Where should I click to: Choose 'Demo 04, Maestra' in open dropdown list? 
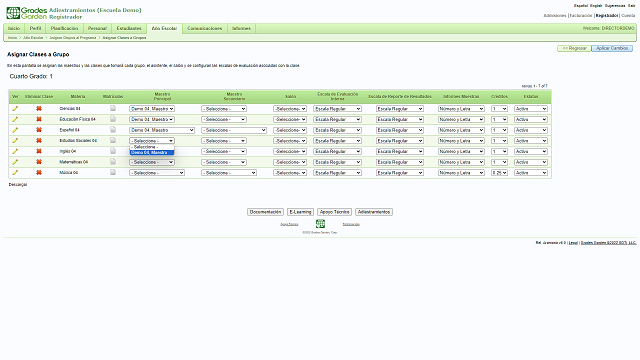click(x=152, y=153)
